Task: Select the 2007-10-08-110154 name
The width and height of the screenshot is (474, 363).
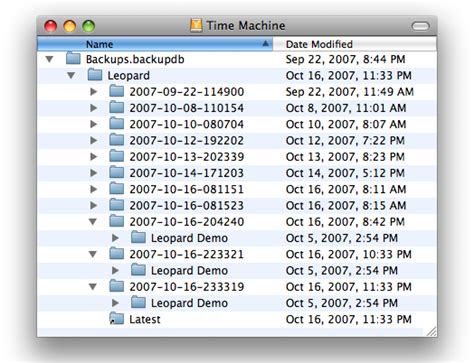Action: [187, 108]
